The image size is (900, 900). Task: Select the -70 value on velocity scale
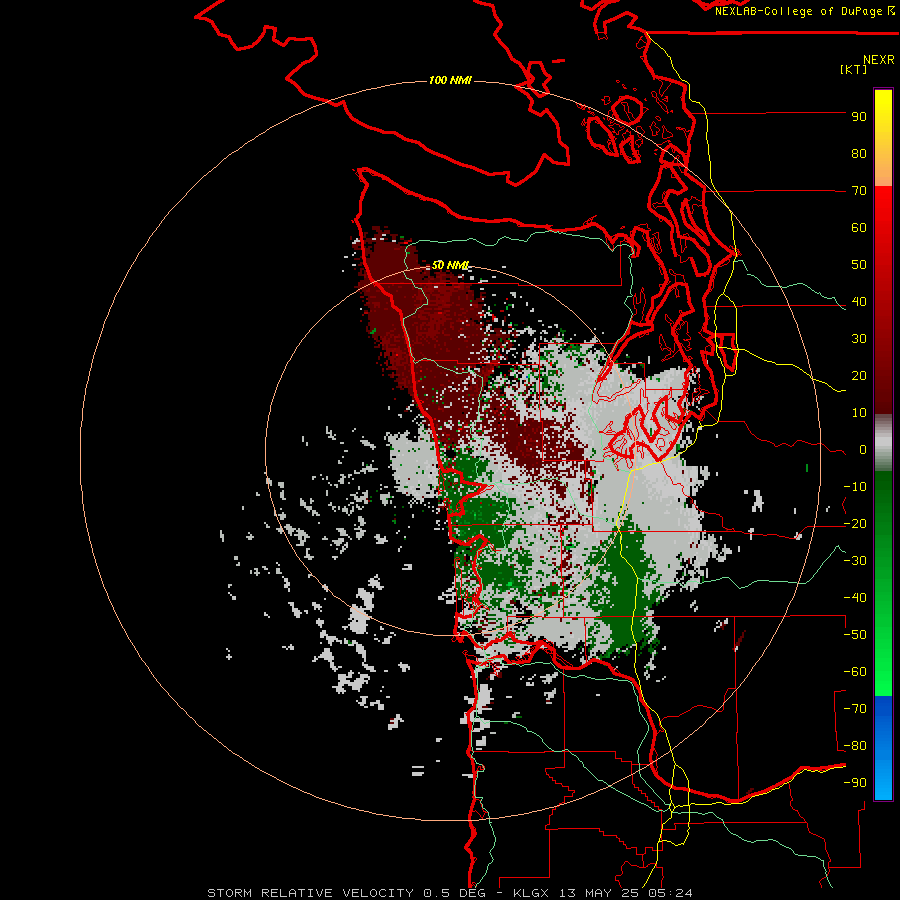click(855, 709)
